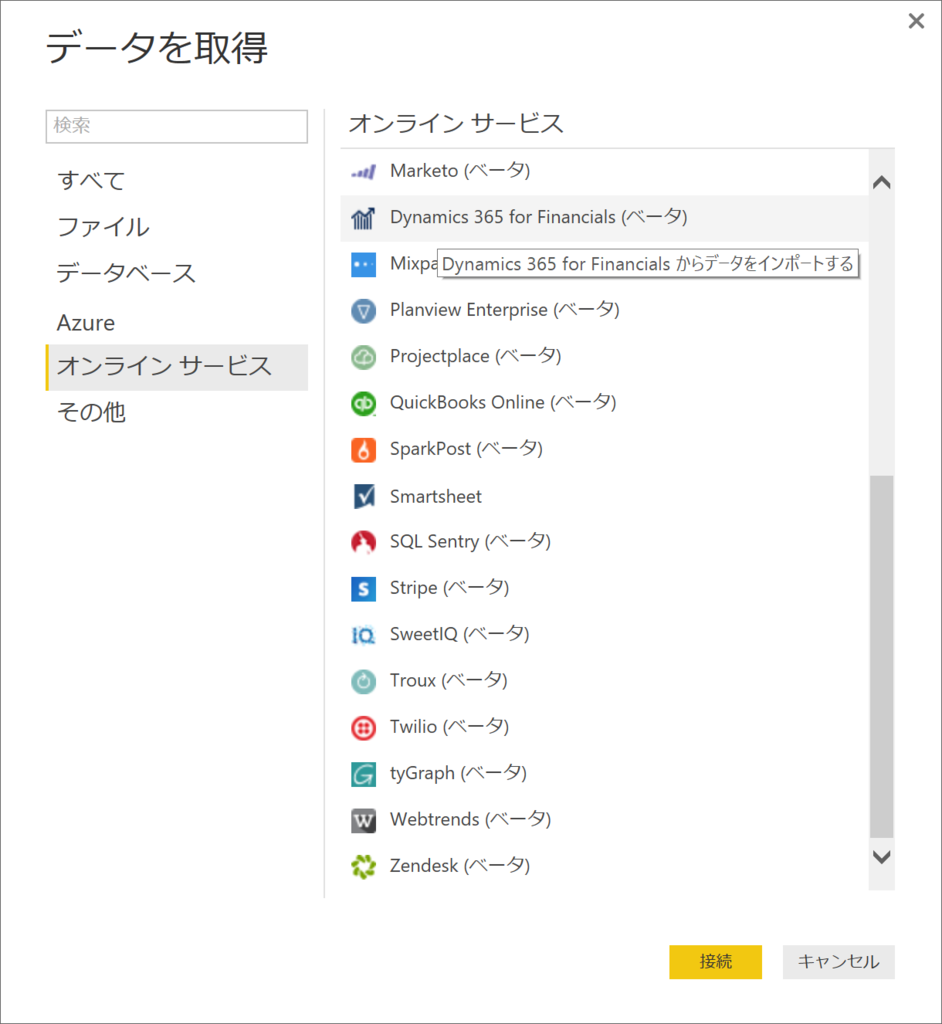Click the Projectplace cloud icon
This screenshot has height=1024, width=942.
coord(363,357)
